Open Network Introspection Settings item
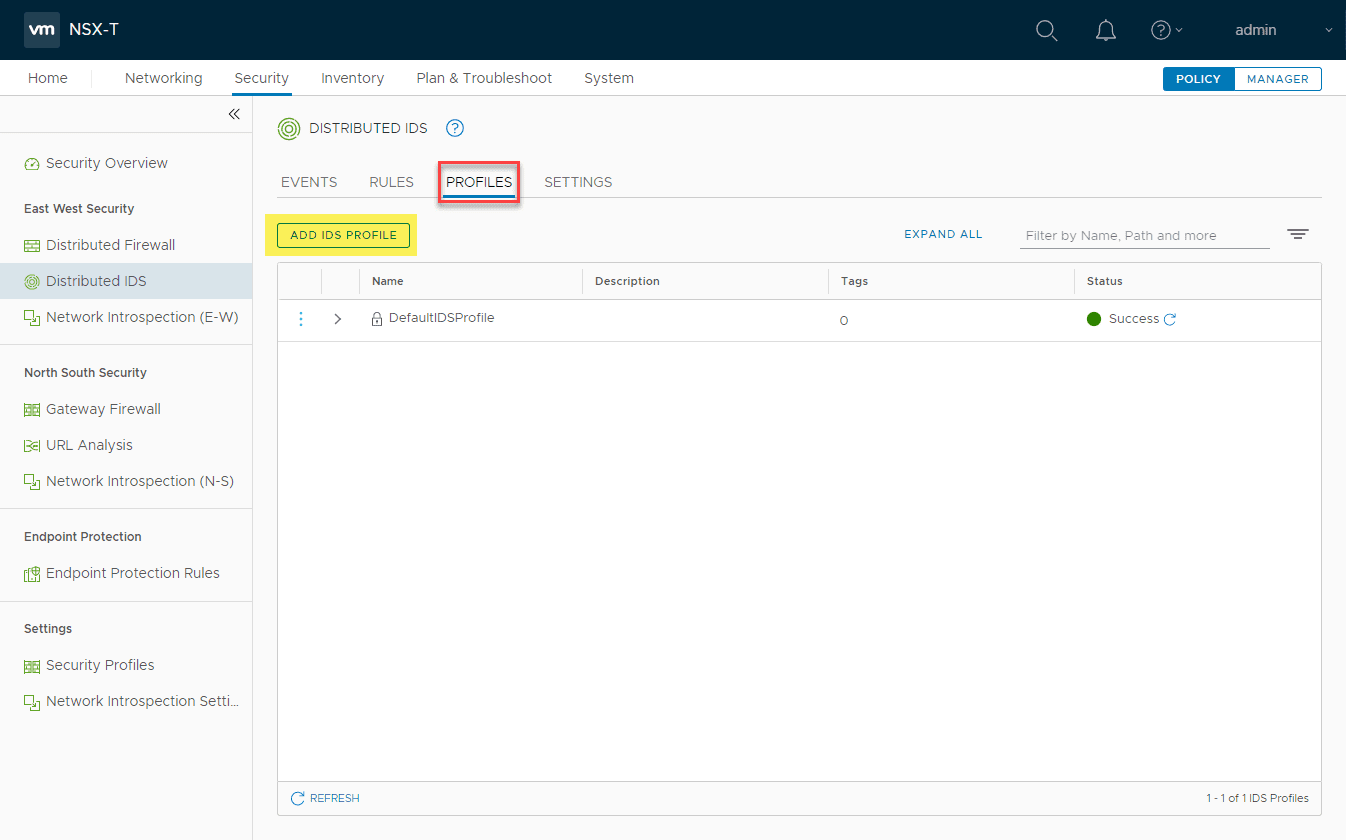1346x840 pixels. point(143,702)
